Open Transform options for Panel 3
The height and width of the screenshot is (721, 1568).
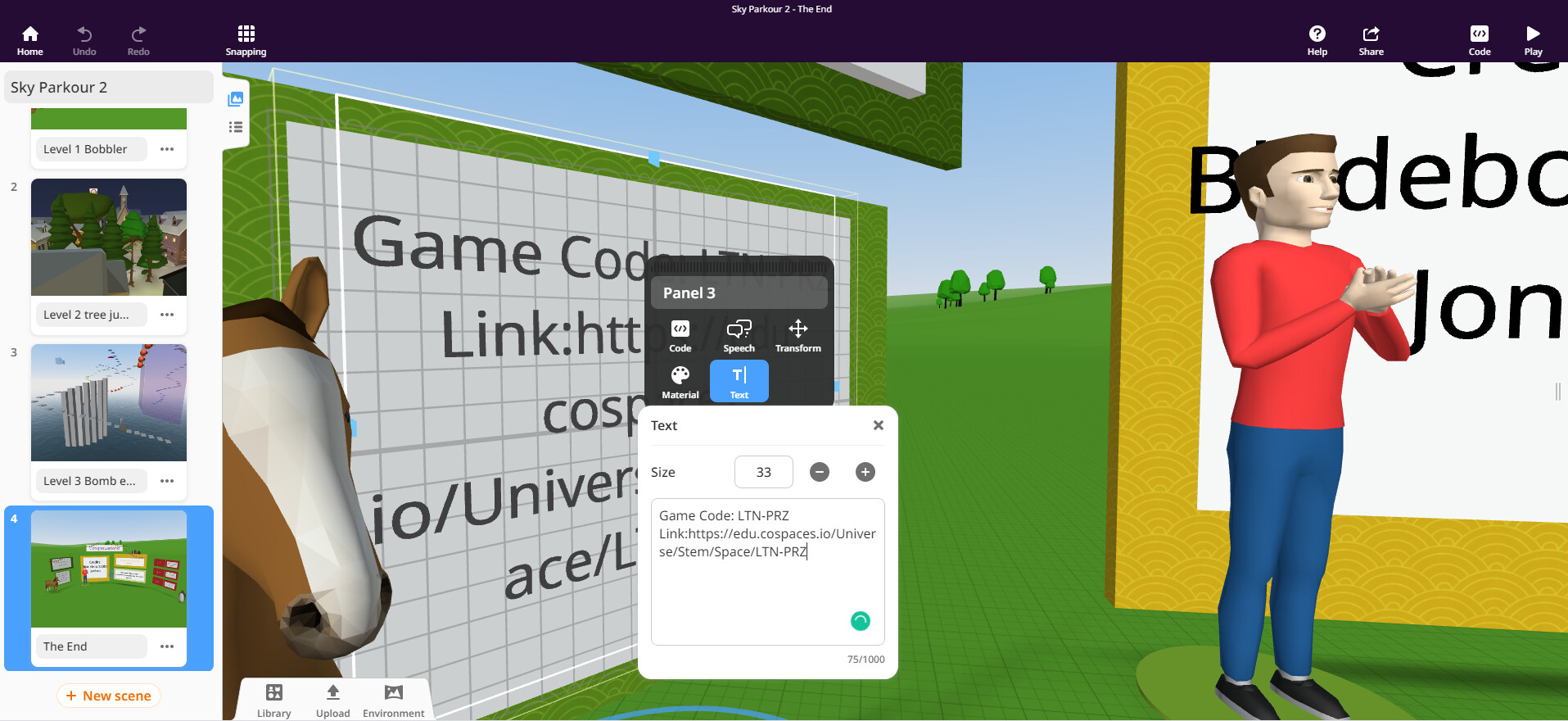coord(798,336)
